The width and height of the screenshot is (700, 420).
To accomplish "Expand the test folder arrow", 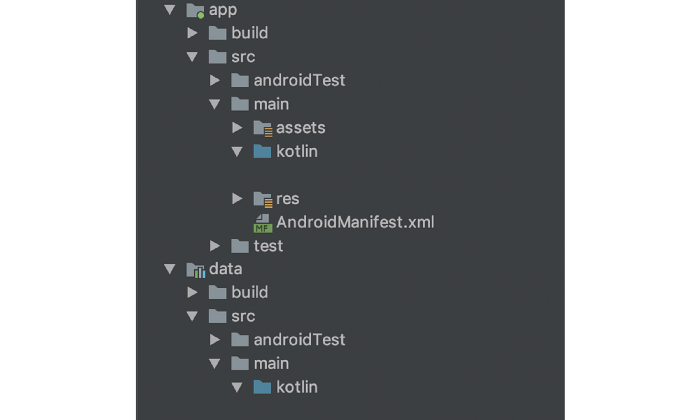I will click(215, 246).
